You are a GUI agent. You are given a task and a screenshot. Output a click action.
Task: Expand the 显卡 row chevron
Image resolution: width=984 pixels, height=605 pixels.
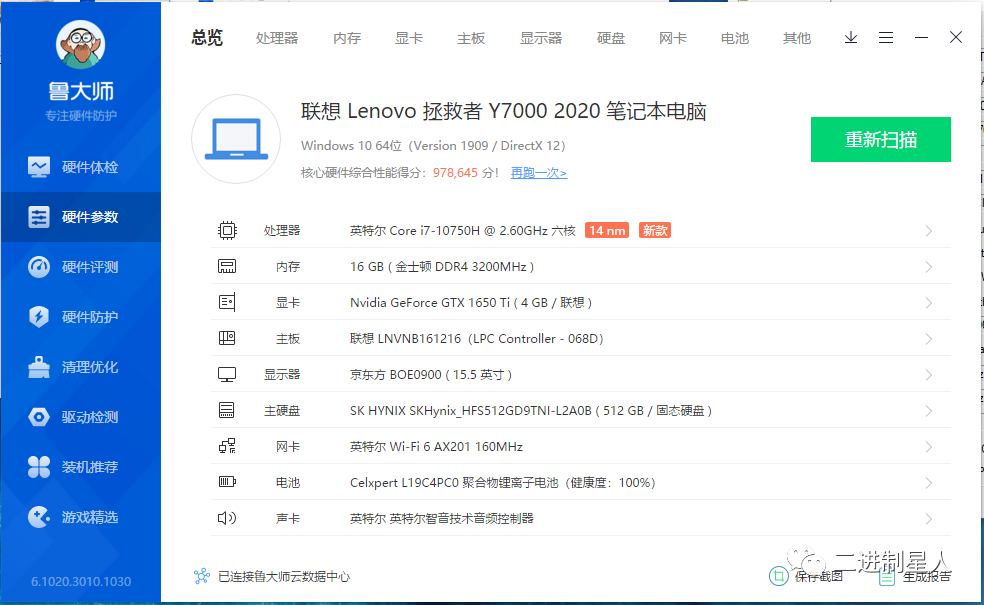(x=929, y=303)
